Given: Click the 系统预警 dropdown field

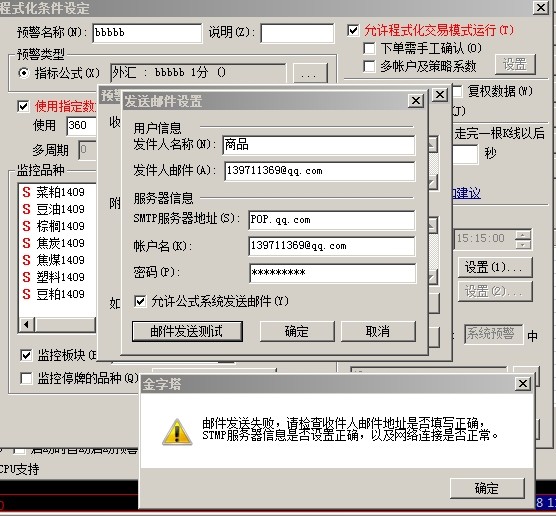Looking at the screenshot, I should (x=494, y=334).
